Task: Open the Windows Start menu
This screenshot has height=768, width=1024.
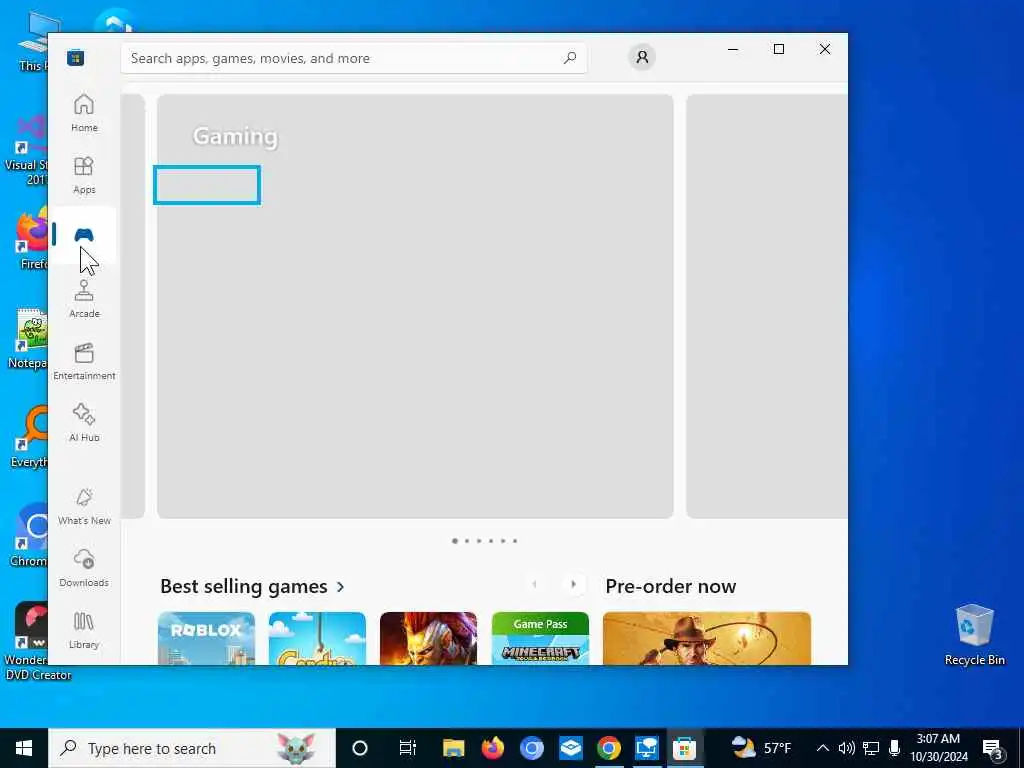Action: 24,748
